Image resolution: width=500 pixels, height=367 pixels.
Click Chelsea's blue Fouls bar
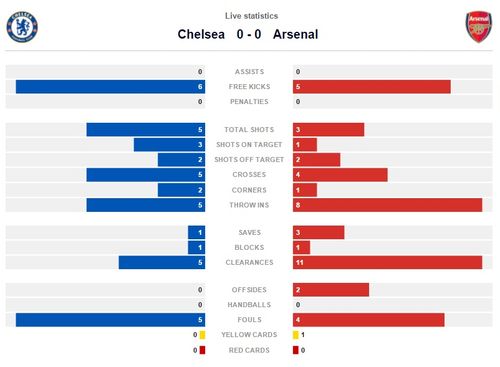tap(110, 320)
